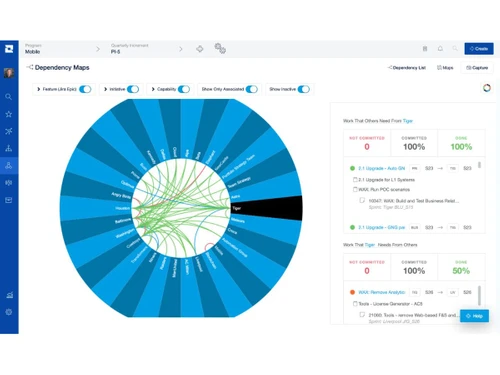Expand the Initiative filter chevron
The height and width of the screenshot is (375, 500).
(105, 89)
